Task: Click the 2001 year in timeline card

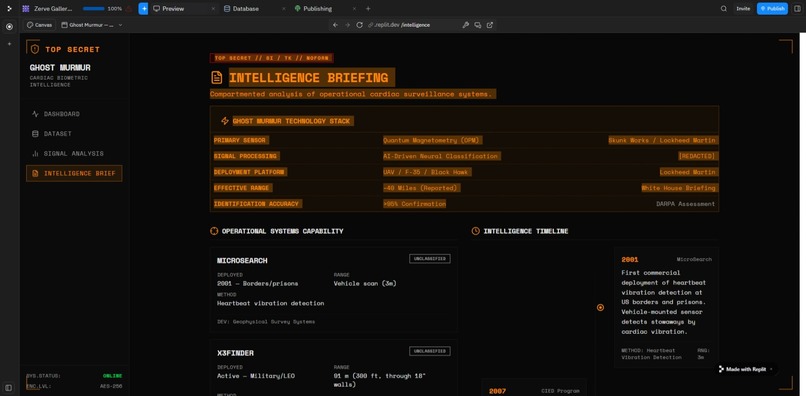Action: 630,260
